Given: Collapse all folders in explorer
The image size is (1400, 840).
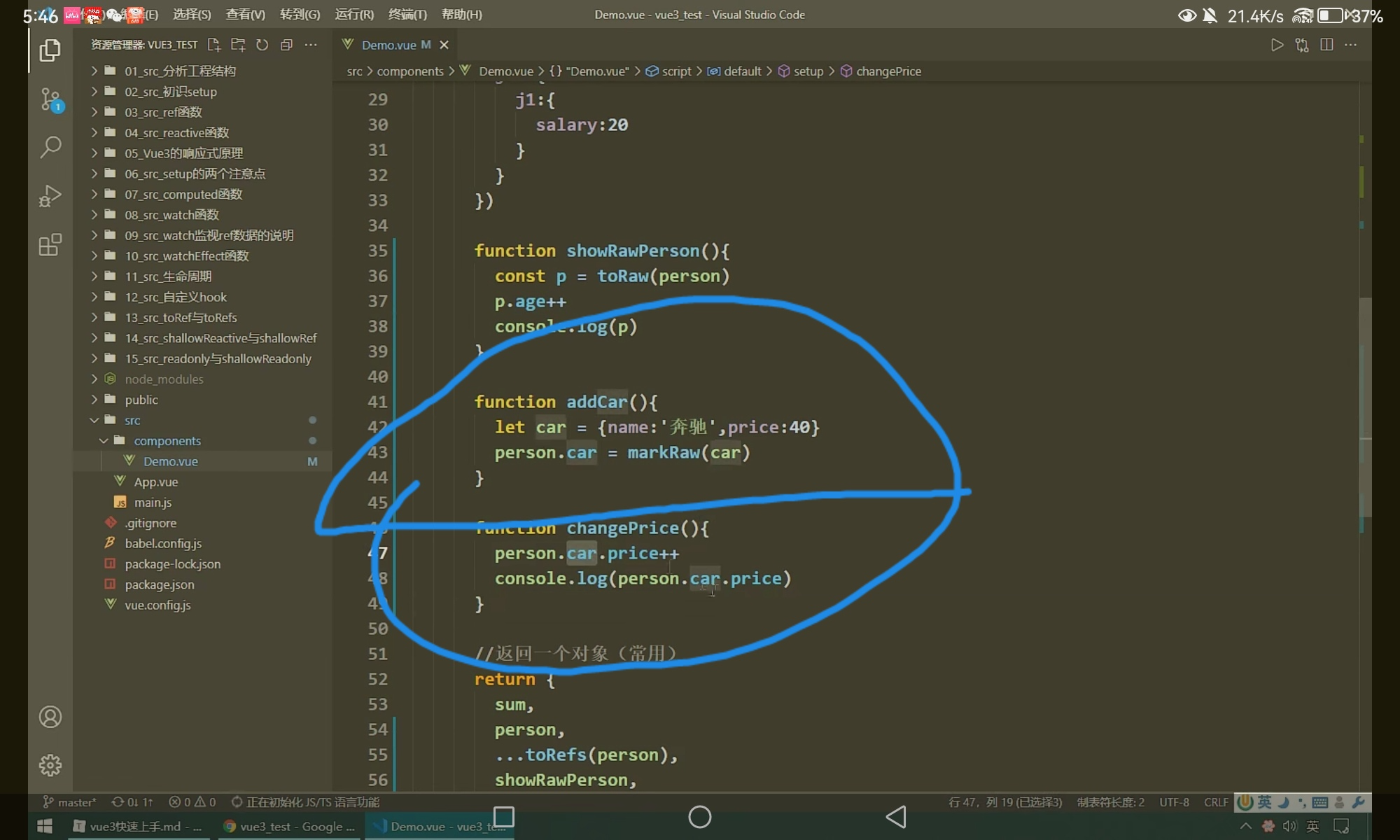Looking at the screenshot, I should (x=286, y=45).
